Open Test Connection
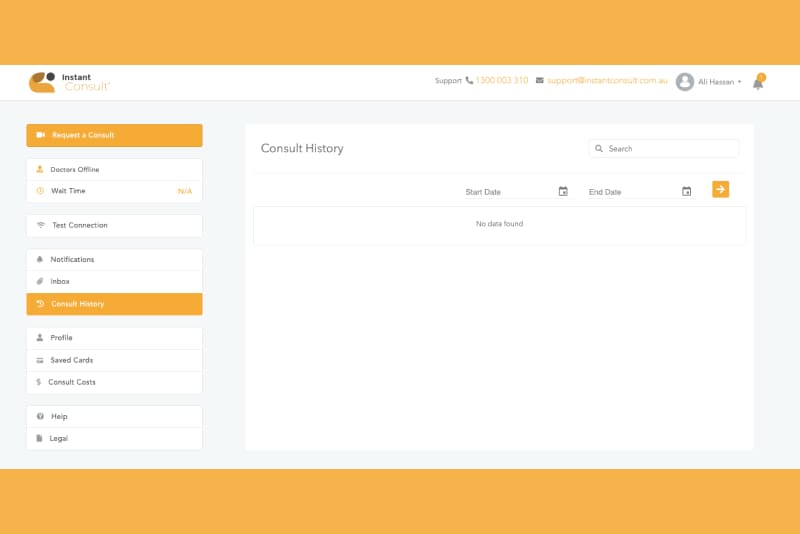 point(114,225)
